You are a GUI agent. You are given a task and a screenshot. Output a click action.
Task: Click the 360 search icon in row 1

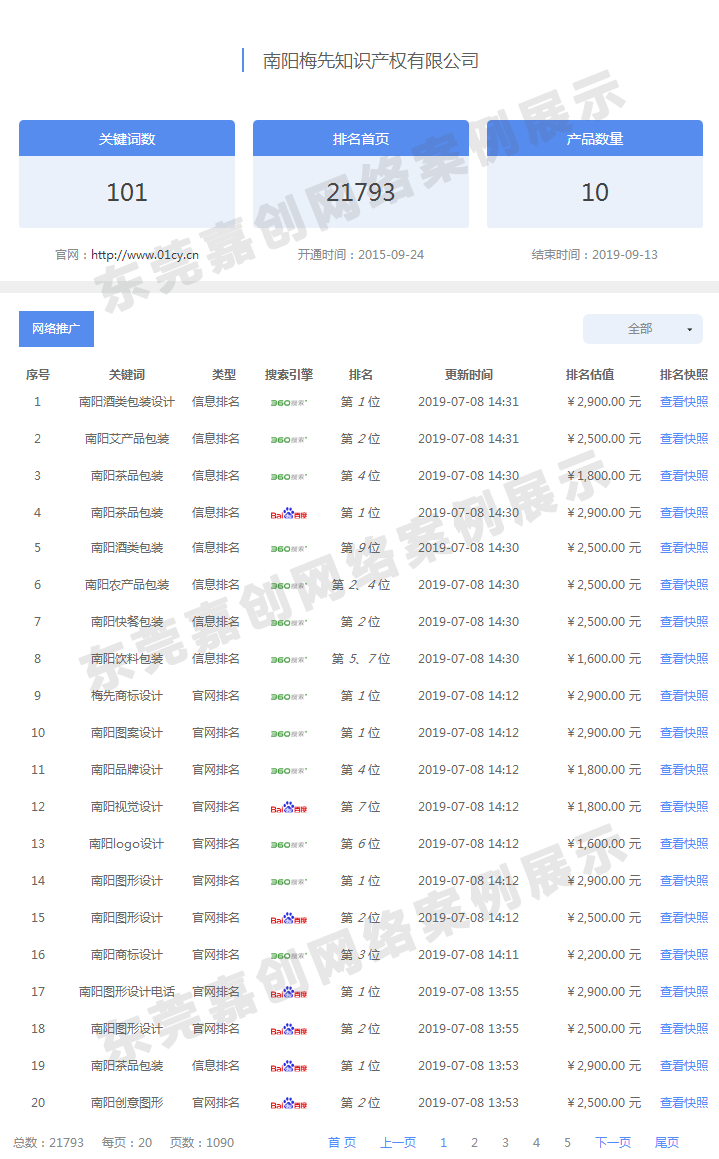289,403
